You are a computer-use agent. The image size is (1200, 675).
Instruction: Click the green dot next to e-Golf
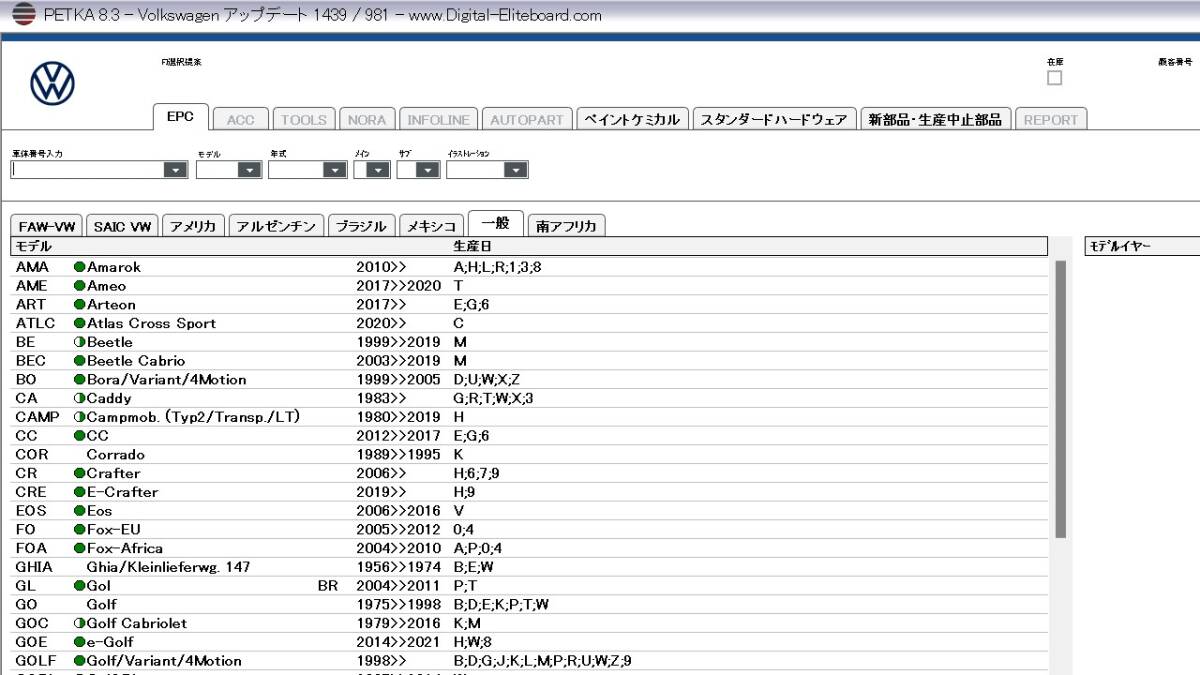pyautogui.click(x=79, y=642)
